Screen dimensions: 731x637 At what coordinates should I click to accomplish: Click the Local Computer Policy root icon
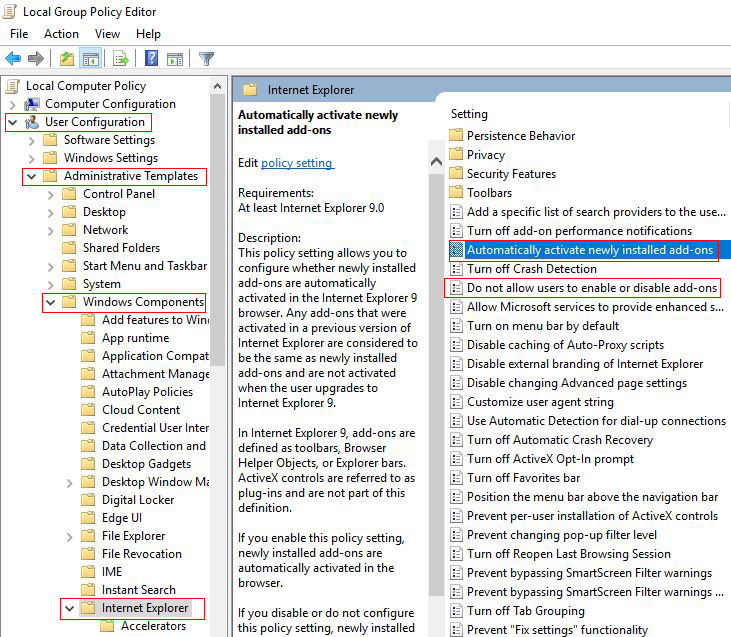[x=13, y=86]
